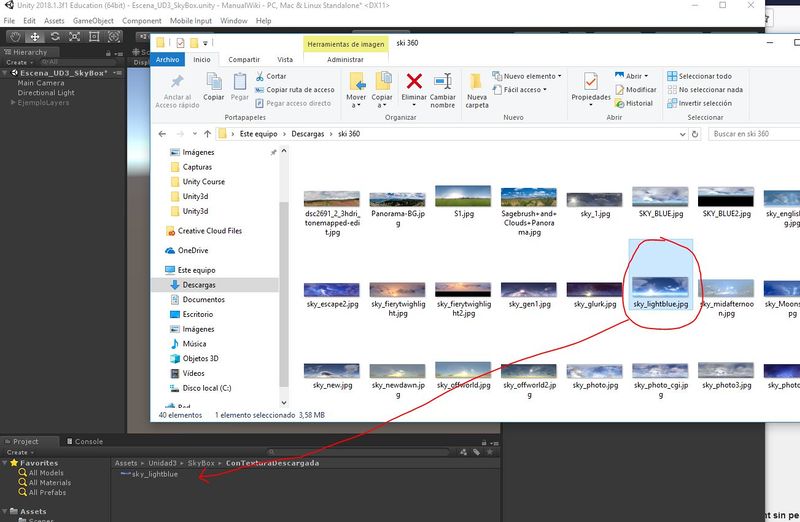Switch to the Compartir ribbon tab
The height and width of the screenshot is (522, 800).
[244, 59]
